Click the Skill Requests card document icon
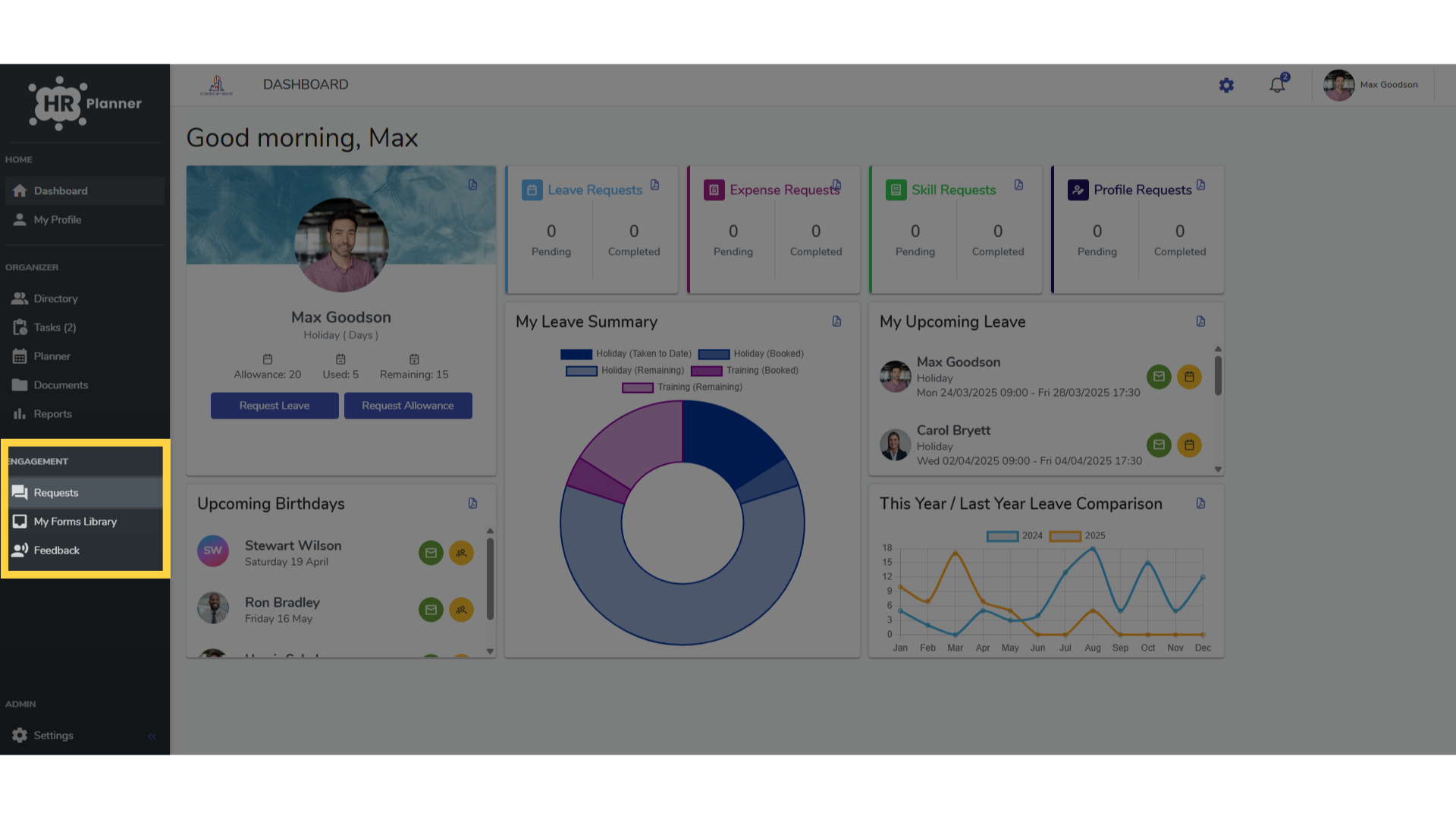This screenshot has height=819, width=1456. pos(1018,185)
